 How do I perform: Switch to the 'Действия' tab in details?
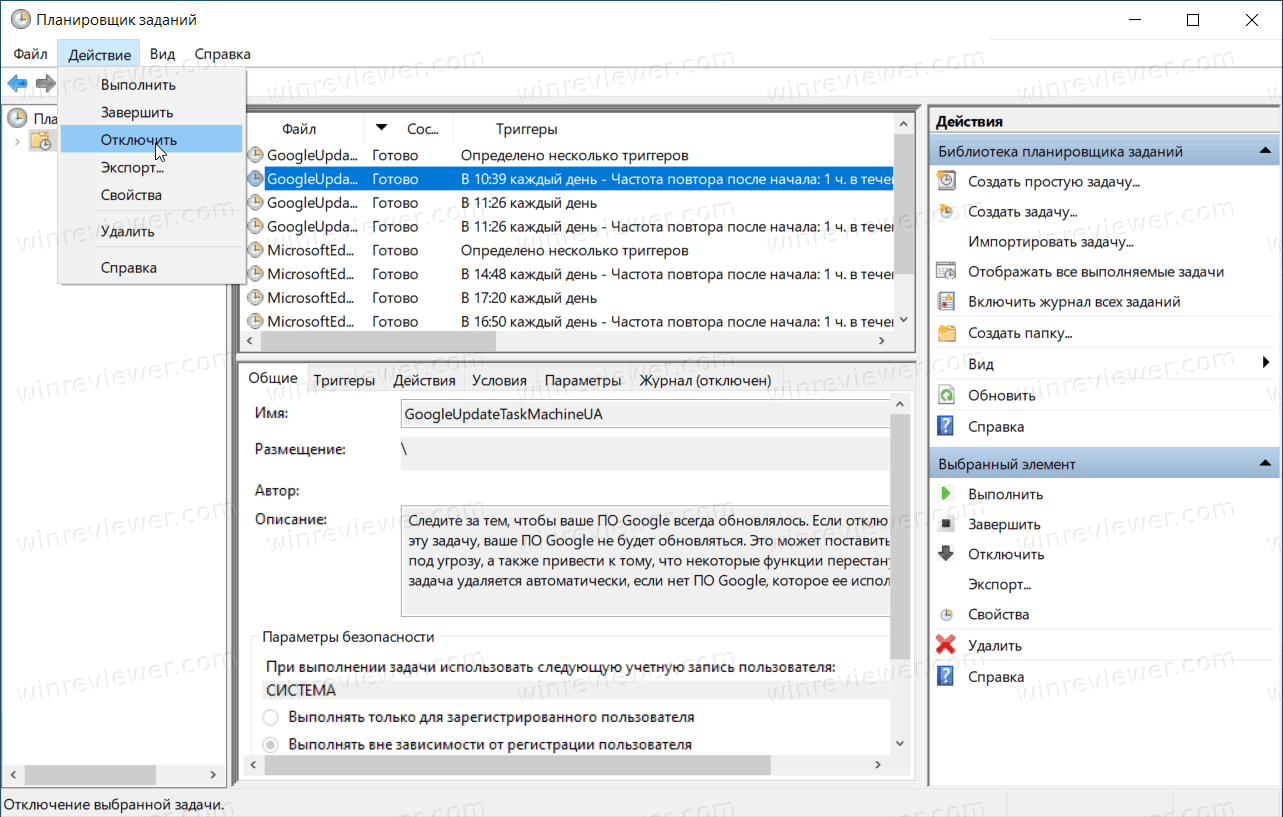pos(424,380)
